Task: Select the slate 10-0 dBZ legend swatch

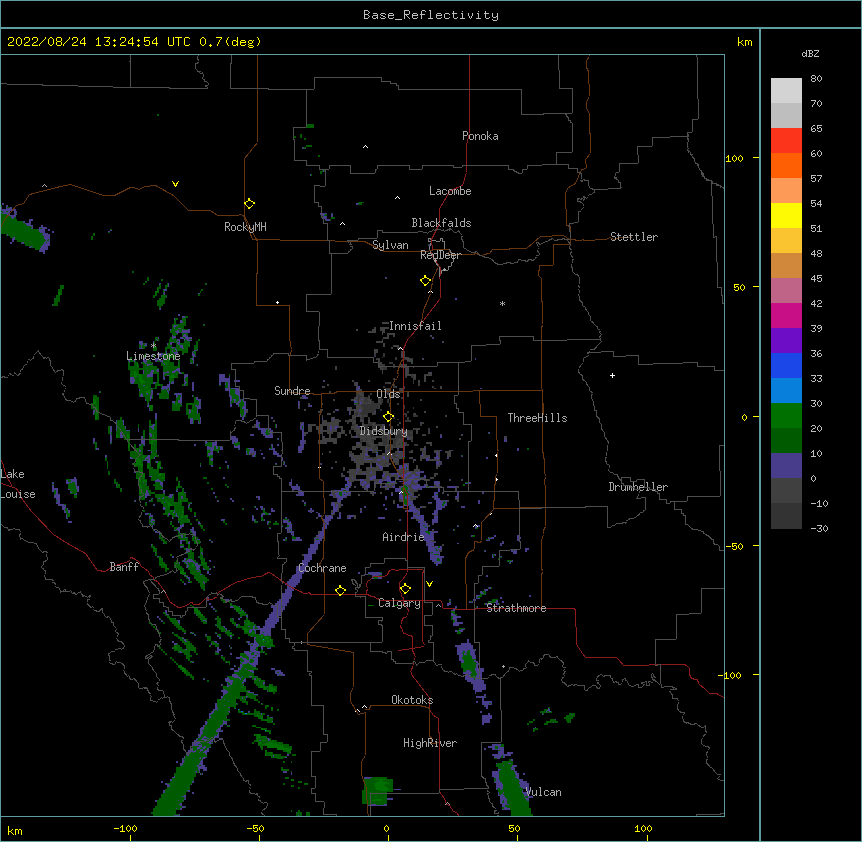Action: pos(786,466)
